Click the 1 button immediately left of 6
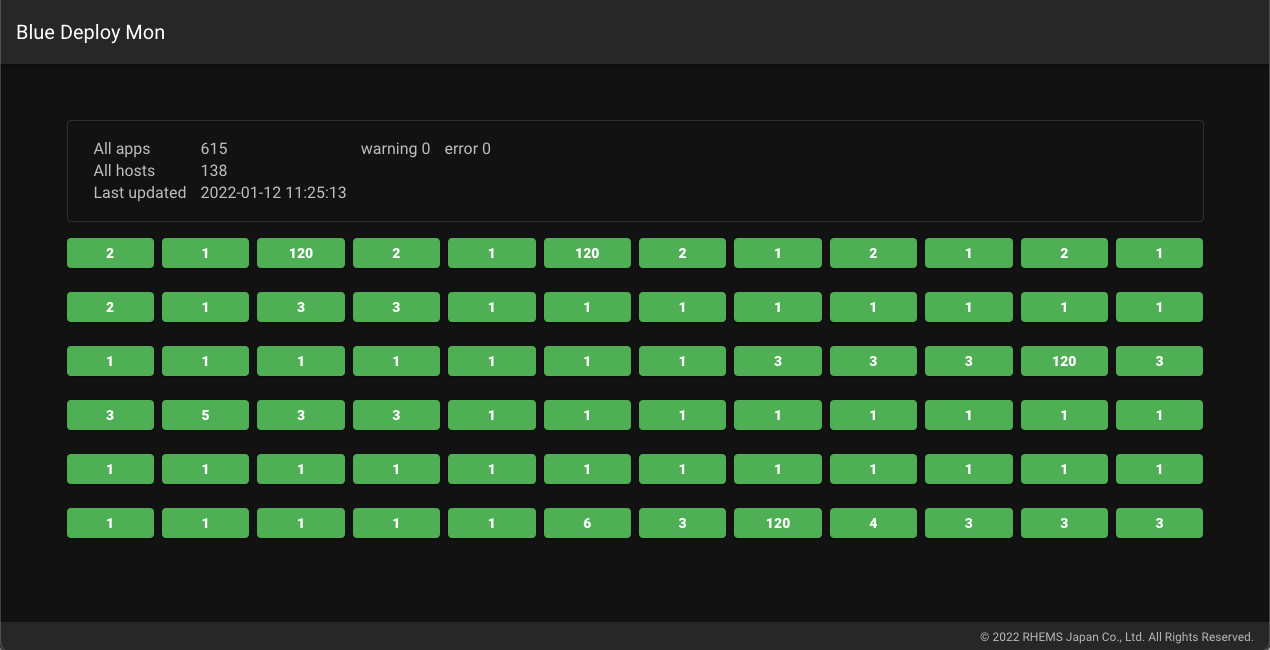The image size is (1270, 650). (492, 523)
